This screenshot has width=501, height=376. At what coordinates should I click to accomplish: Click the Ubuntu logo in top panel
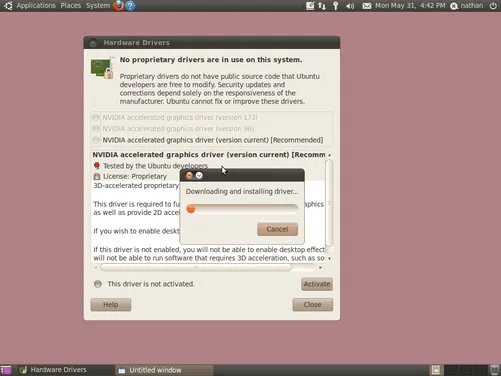tap(8, 5)
